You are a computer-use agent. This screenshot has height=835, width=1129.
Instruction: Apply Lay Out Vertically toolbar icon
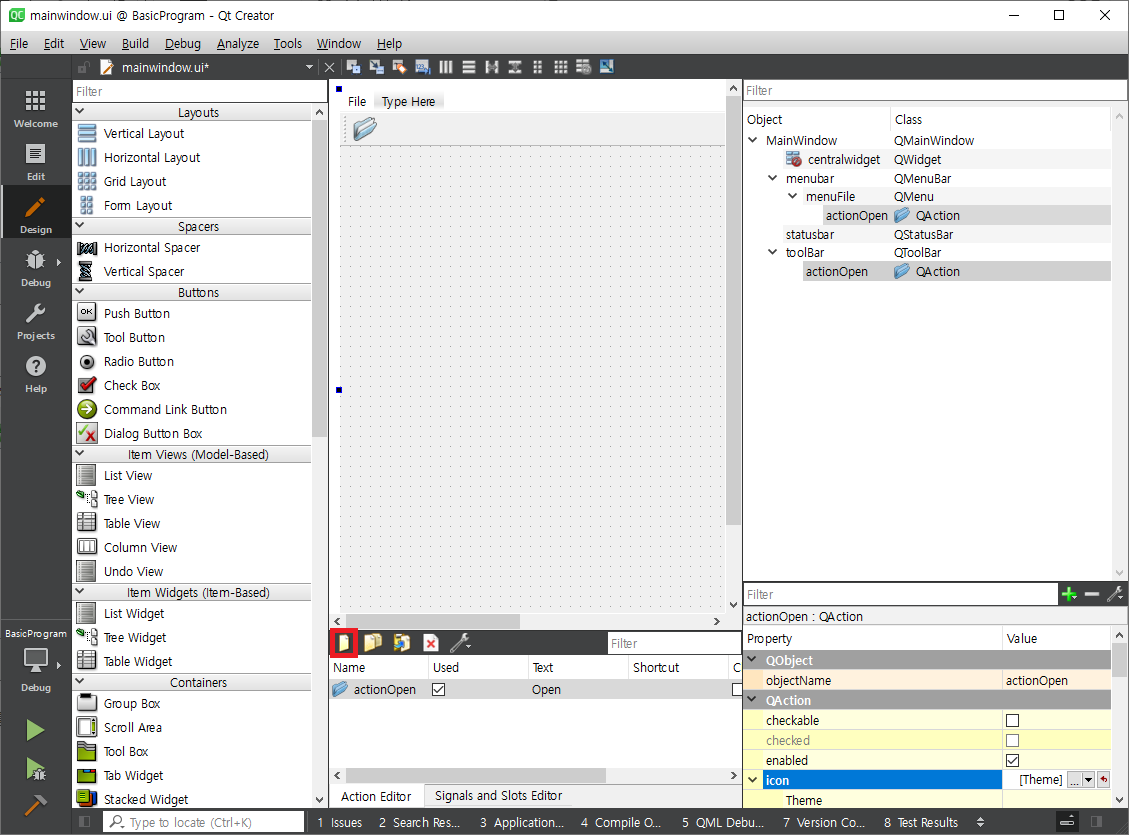469,67
